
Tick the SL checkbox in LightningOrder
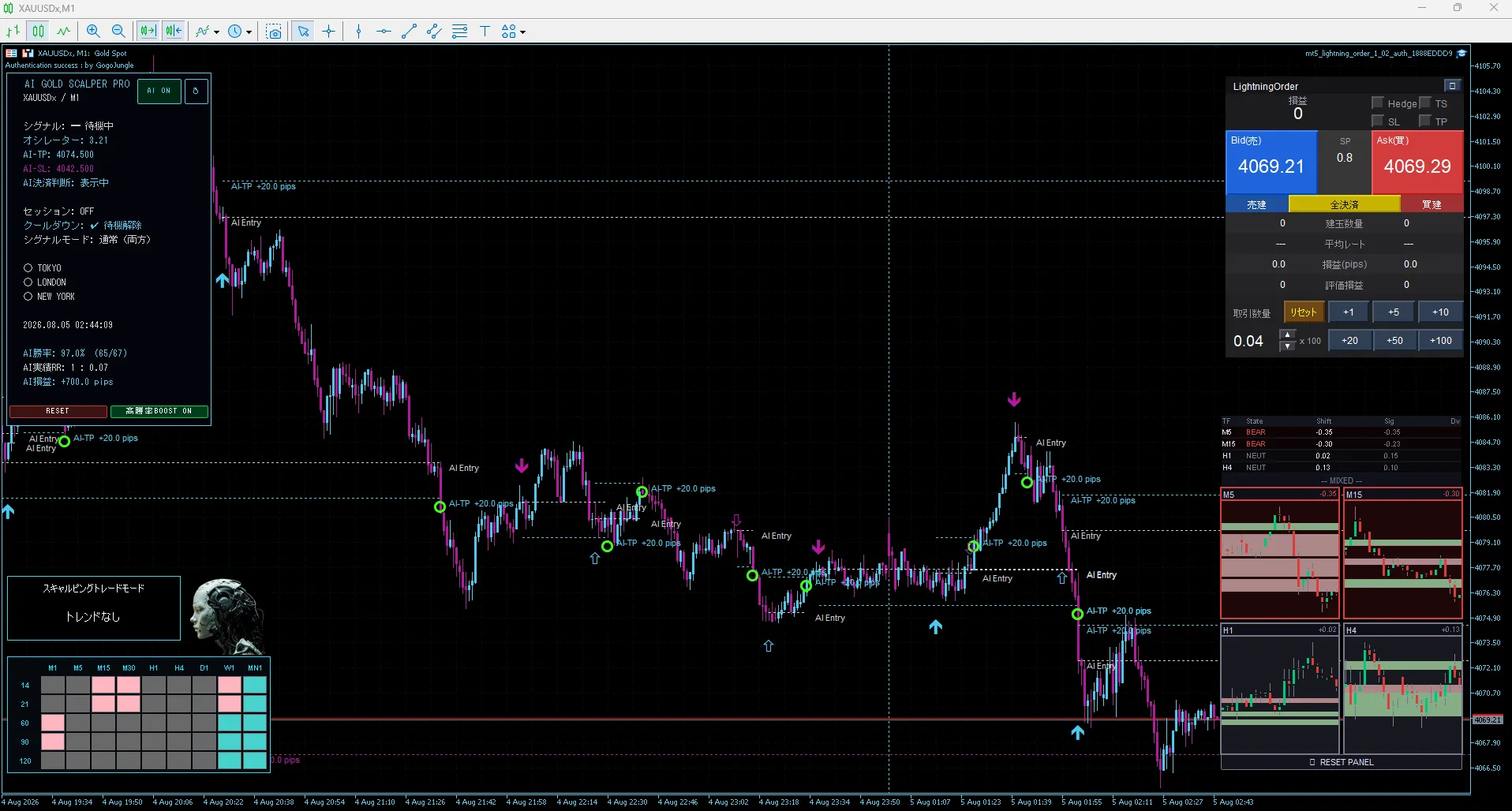[1378, 121]
